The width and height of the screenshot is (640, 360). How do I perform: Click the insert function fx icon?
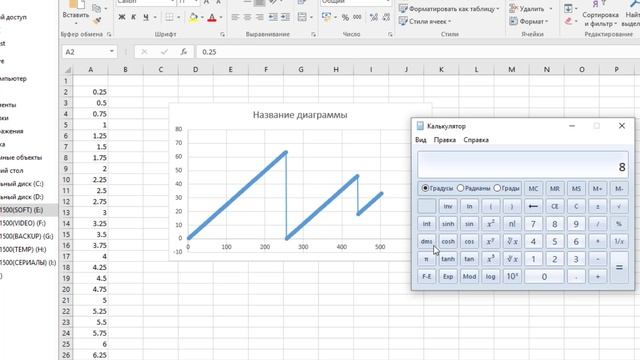click(184, 52)
